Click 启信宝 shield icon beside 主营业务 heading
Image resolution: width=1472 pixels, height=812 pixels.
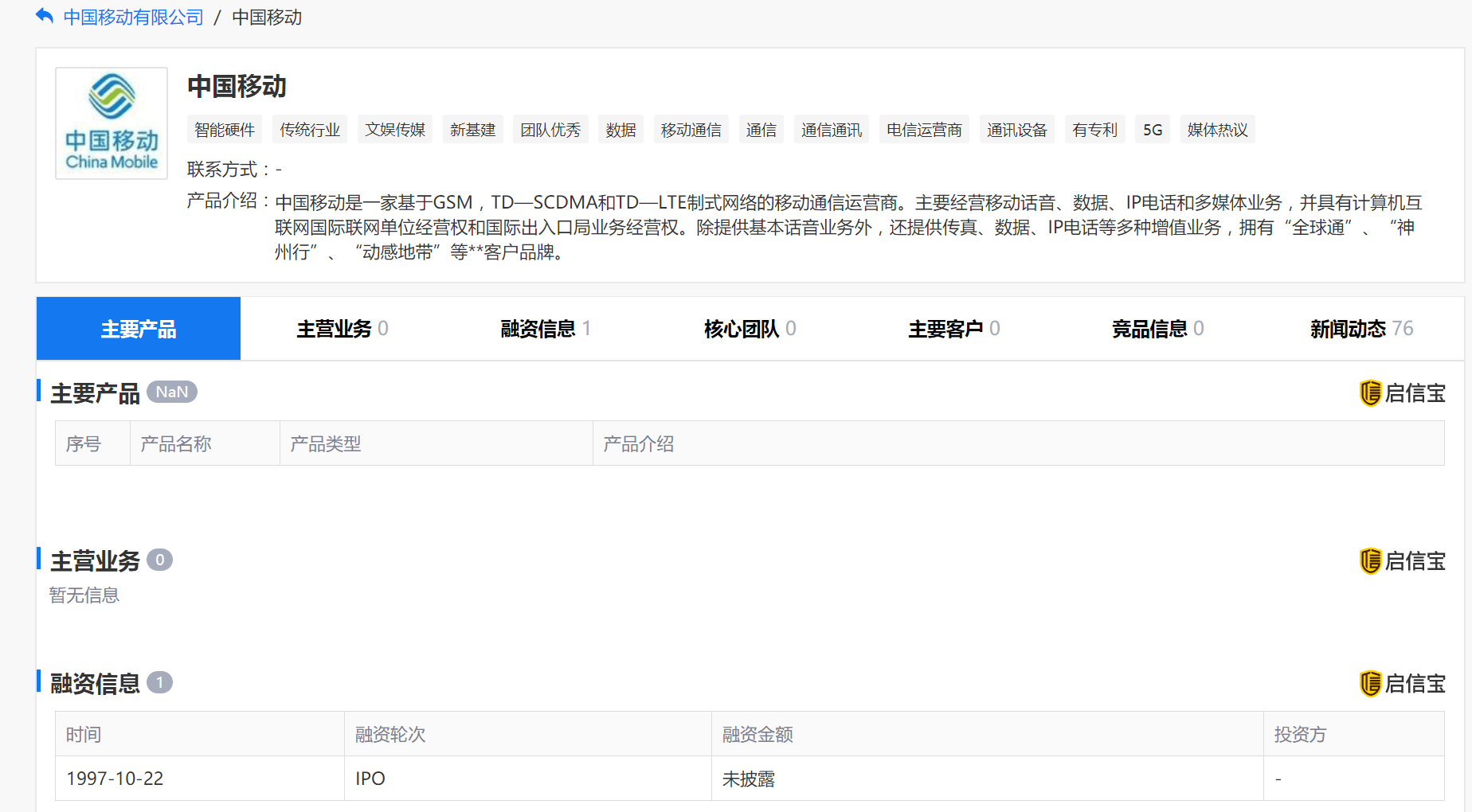(1370, 561)
